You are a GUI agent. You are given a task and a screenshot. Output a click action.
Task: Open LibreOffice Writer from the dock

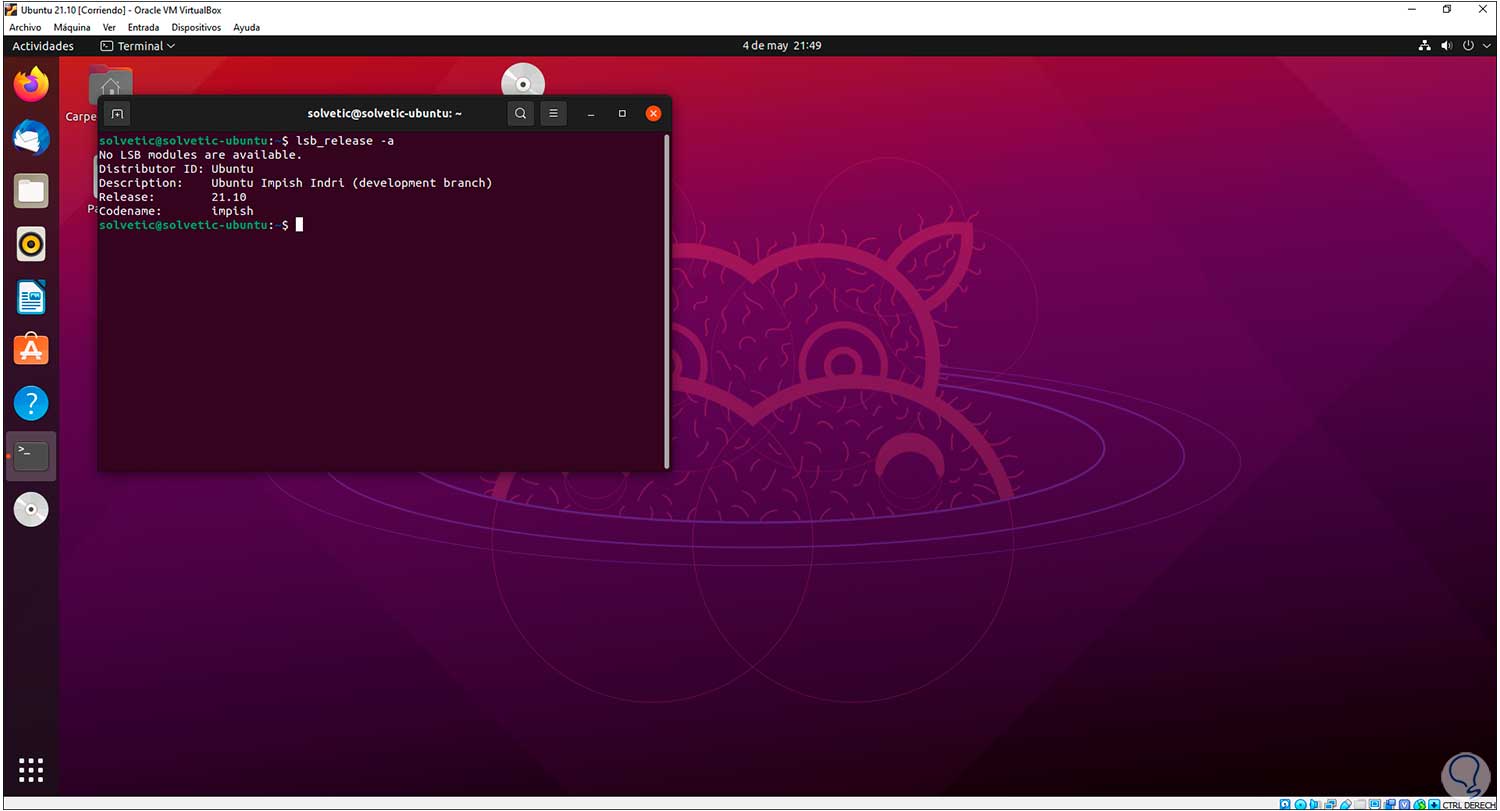click(x=30, y=296)
